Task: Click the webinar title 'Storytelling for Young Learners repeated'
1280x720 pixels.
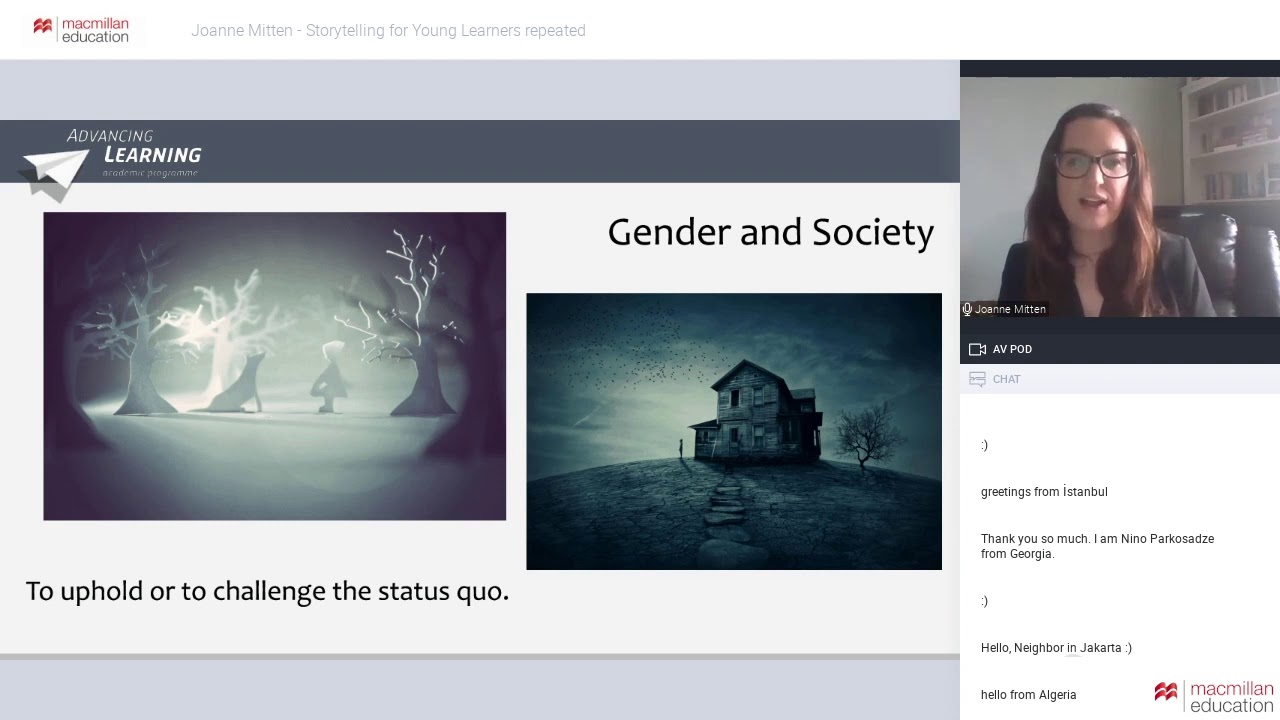Action: (388, 31)
